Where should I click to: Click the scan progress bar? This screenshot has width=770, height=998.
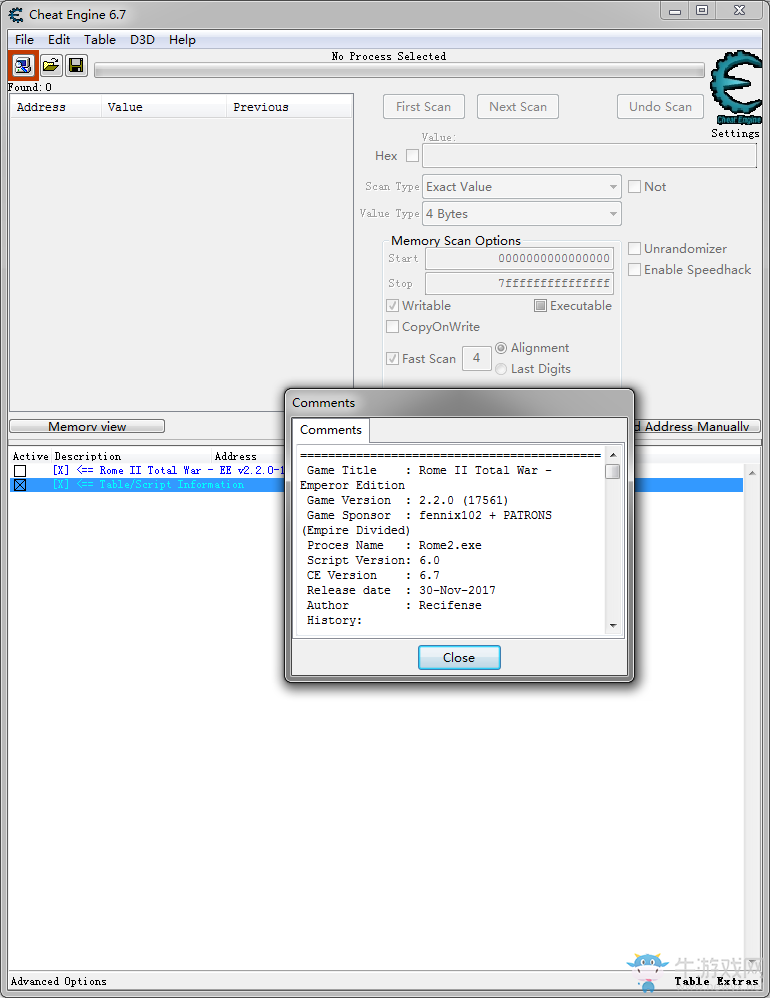coord(399,70)
